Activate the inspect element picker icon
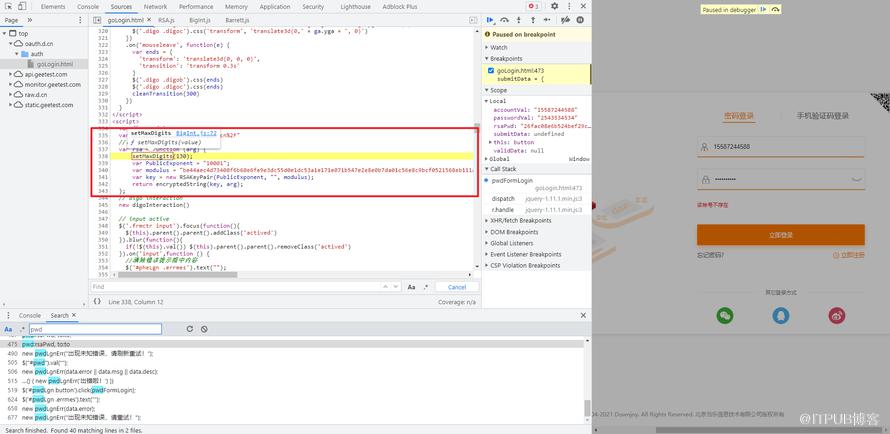 coord(9,6)
